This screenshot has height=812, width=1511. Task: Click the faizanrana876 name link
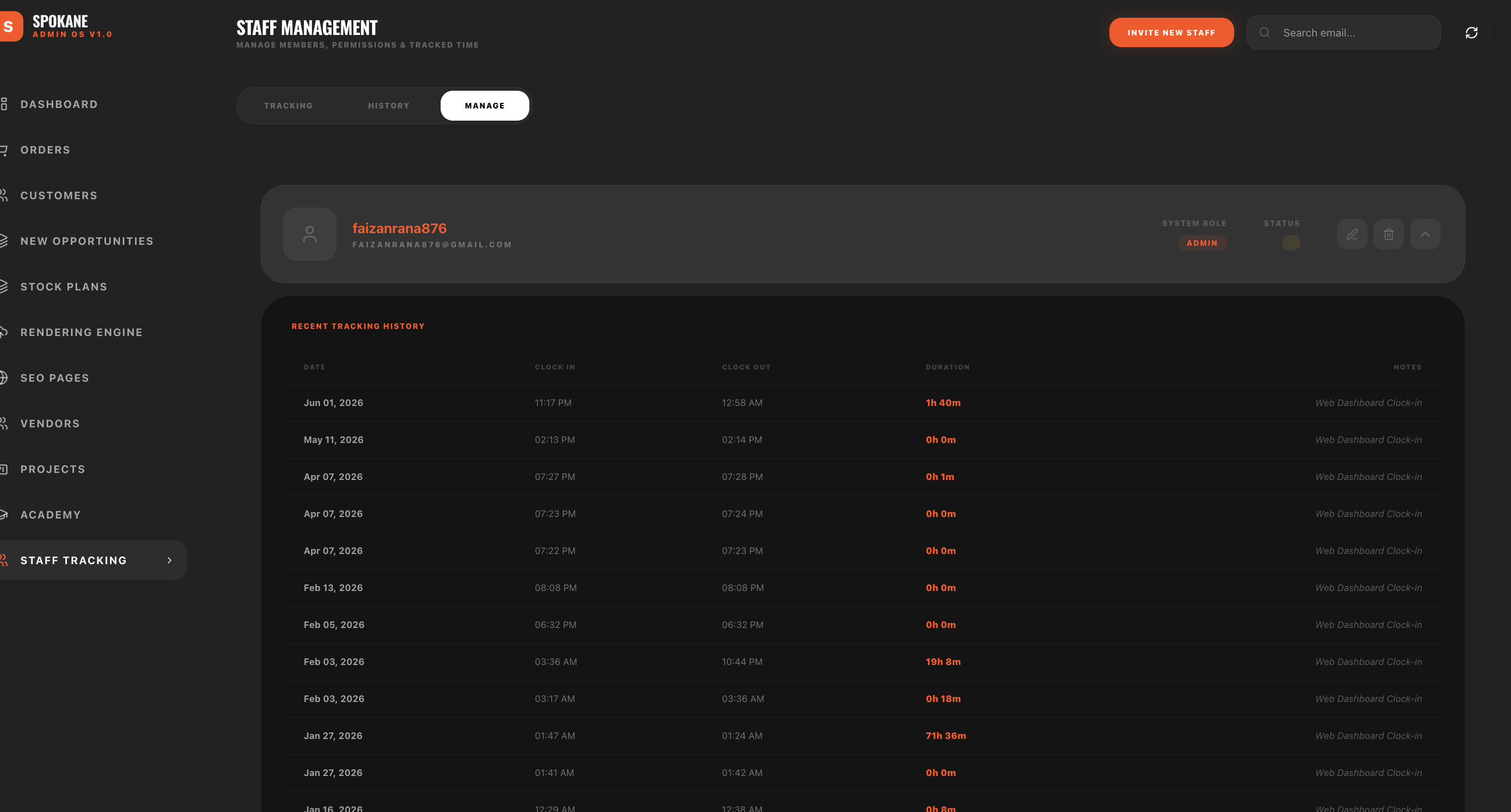click(x=399, y=228)
